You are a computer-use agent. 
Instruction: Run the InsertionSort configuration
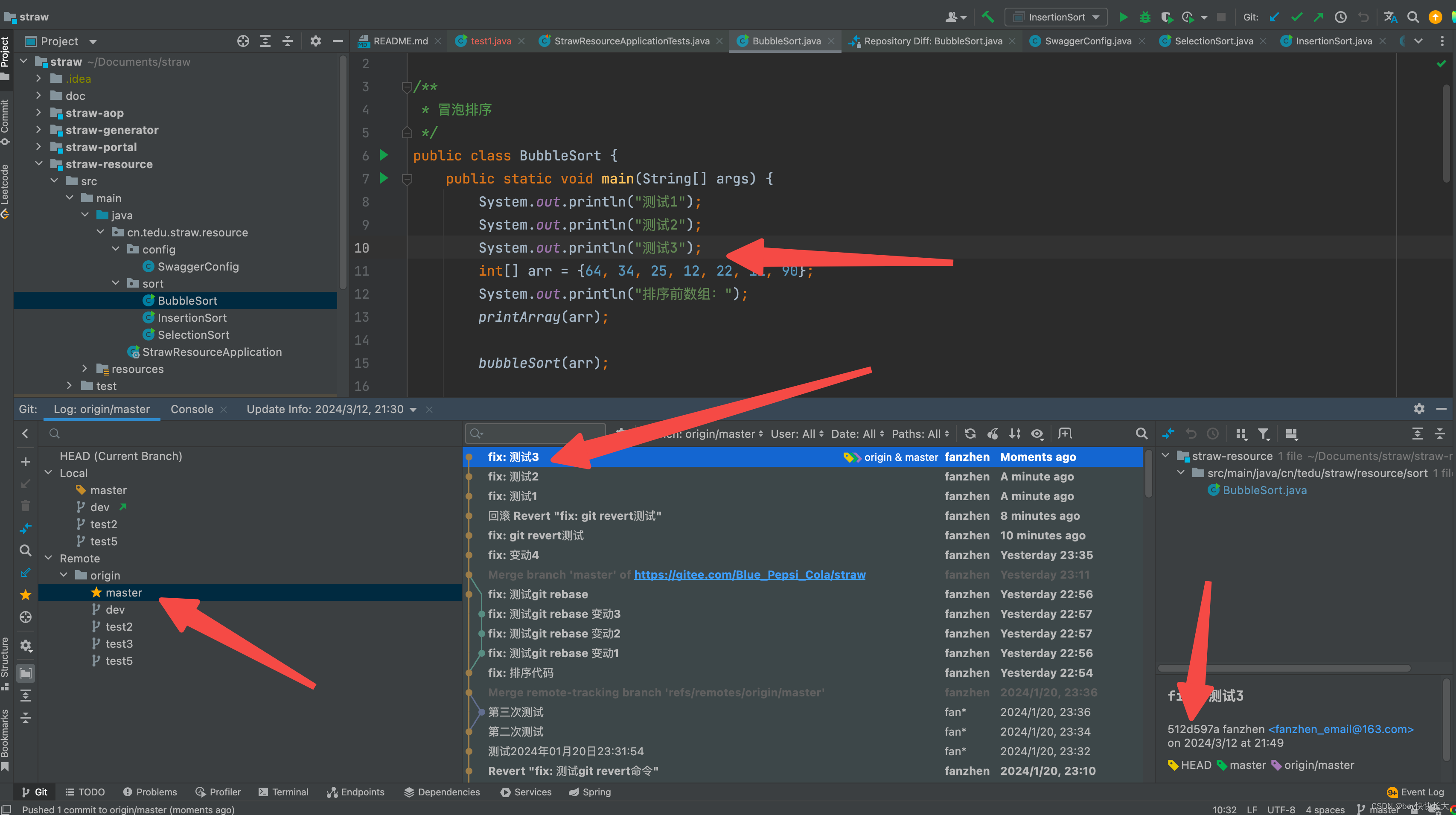[x=1123, y=17]
